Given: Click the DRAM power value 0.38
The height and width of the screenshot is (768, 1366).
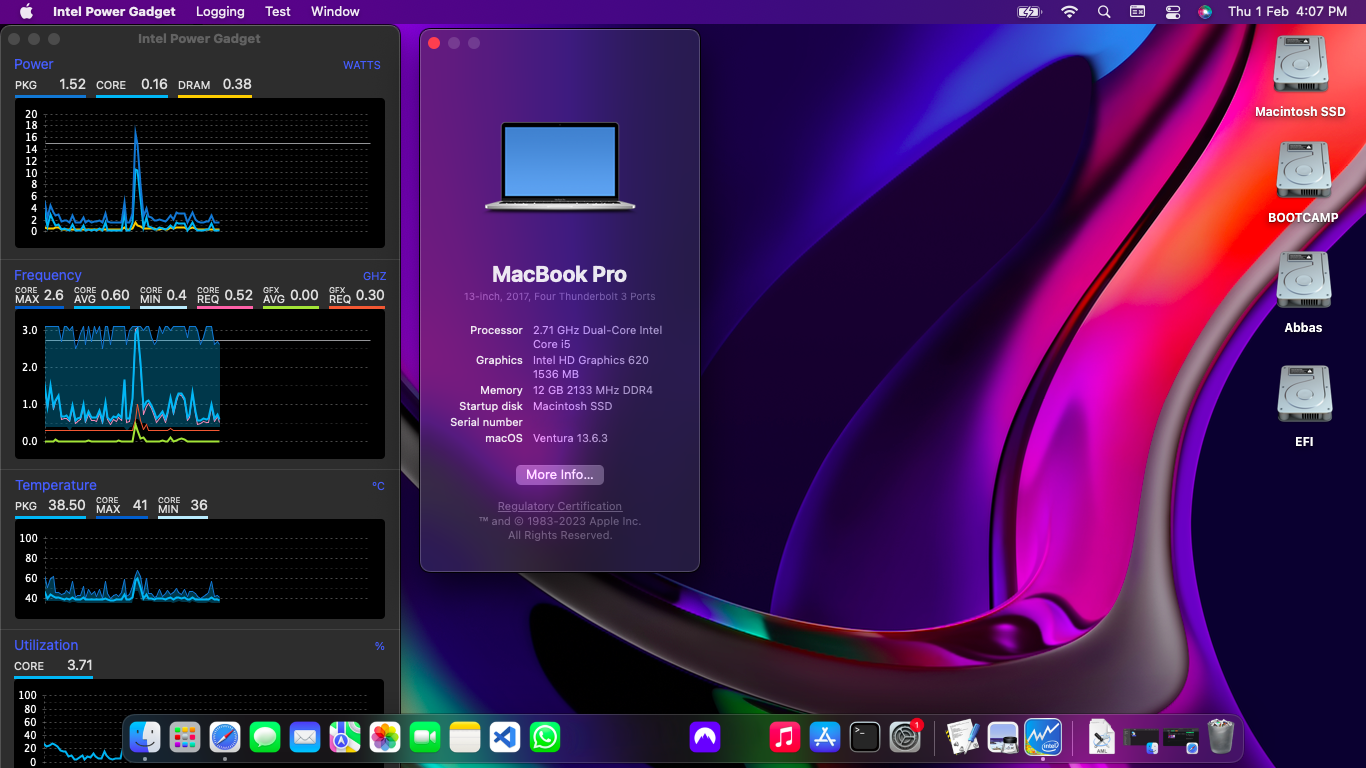Looking at the screenshot, I should tap(237, 85).
